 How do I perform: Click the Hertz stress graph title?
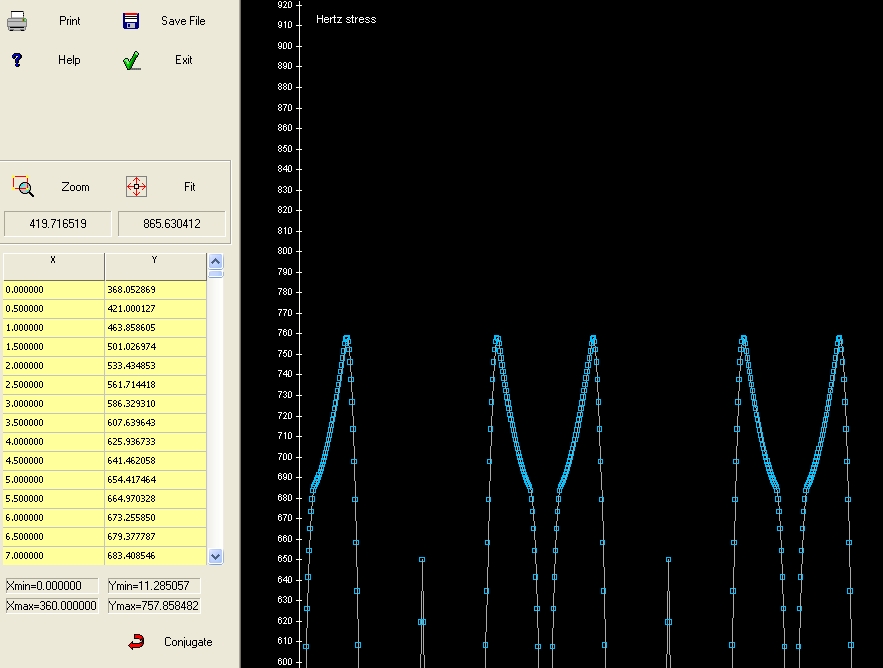tap(346, 19)
